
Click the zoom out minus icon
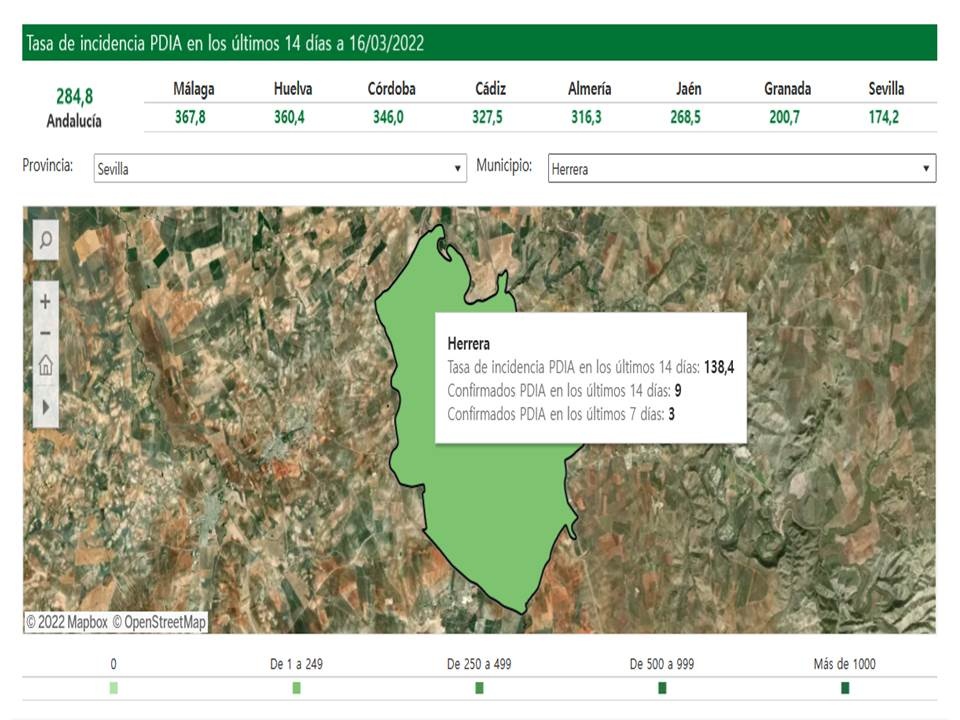point(44,330)
